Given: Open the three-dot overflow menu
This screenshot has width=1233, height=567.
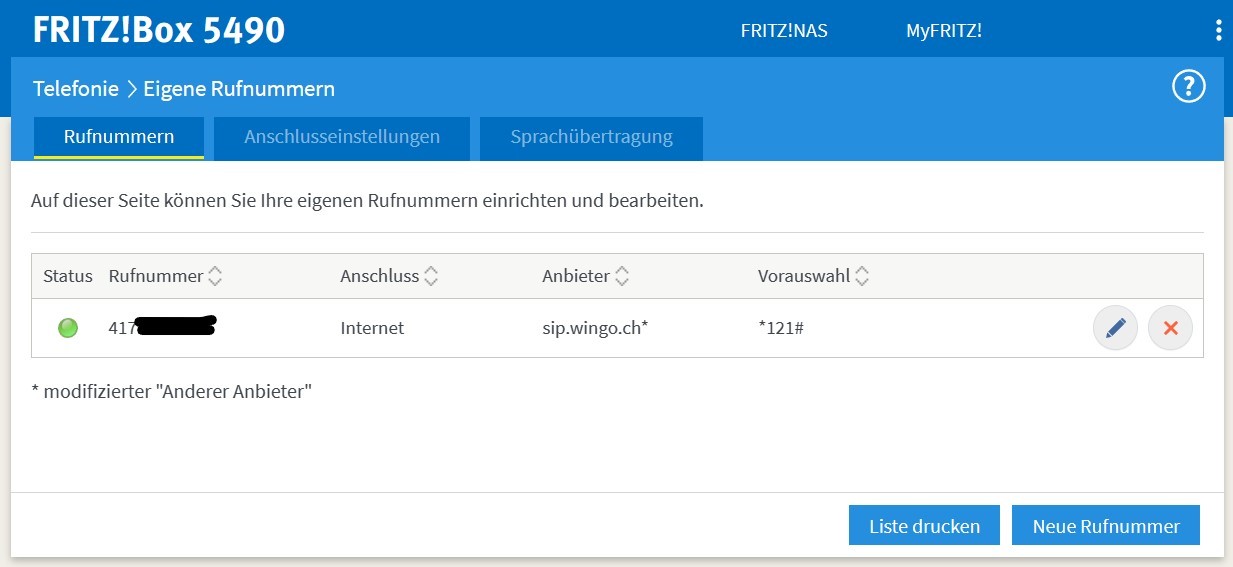Looking at the screenshot, I should 1218,29.
